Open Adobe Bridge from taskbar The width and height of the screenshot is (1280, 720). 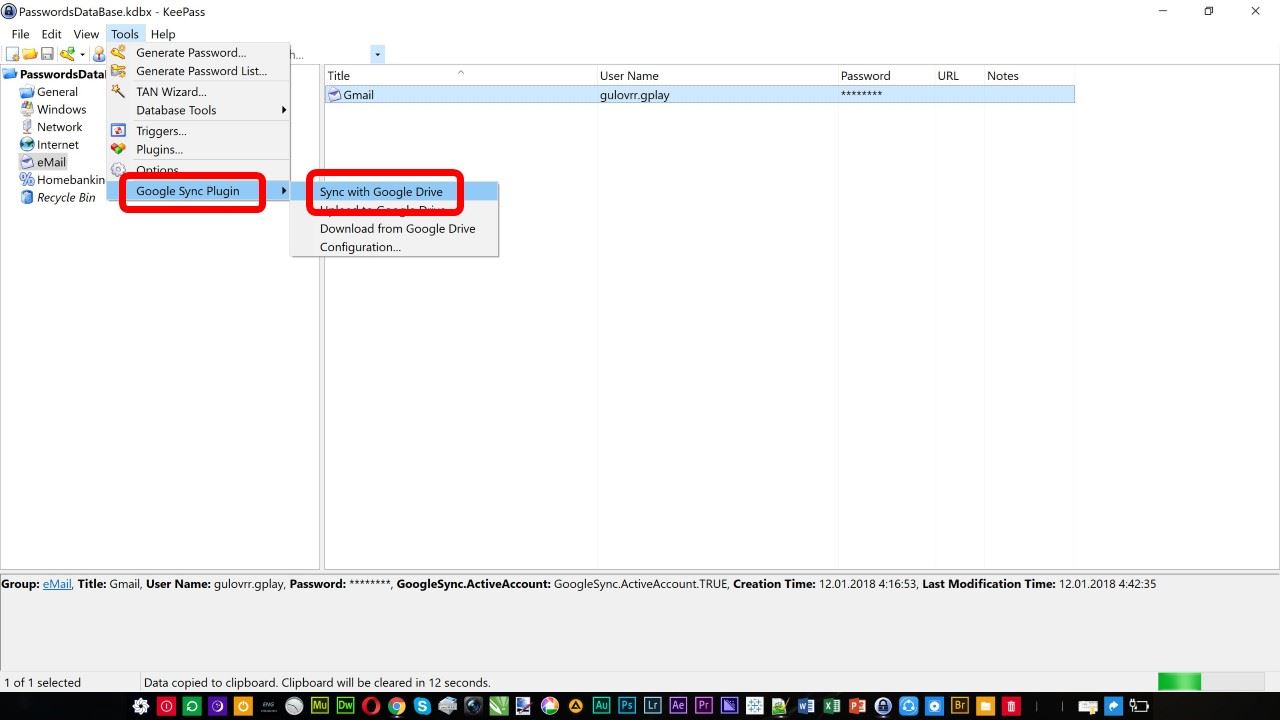coord(960,706)
